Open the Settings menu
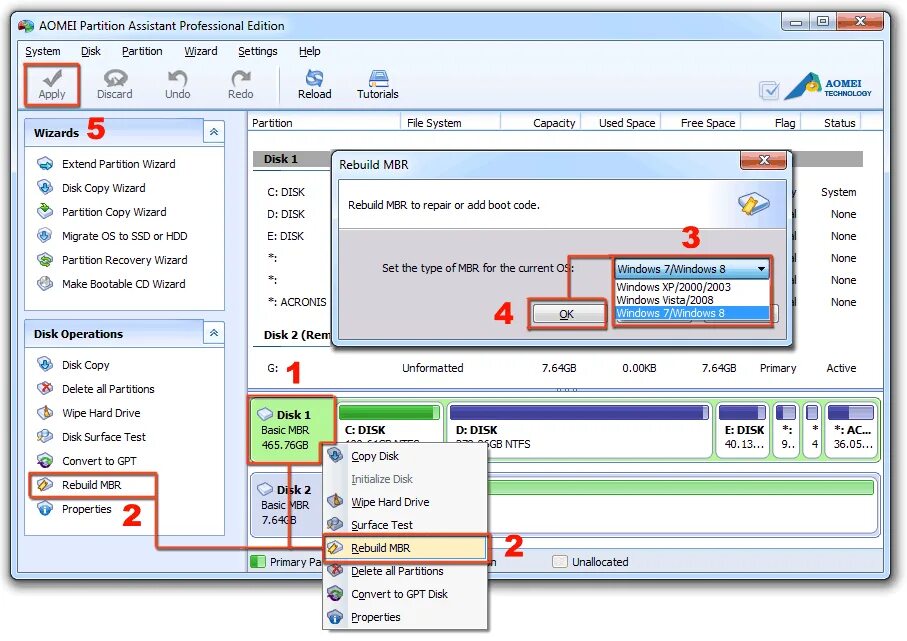The height and width of the screenshot is (641, 907). point(257,51)
